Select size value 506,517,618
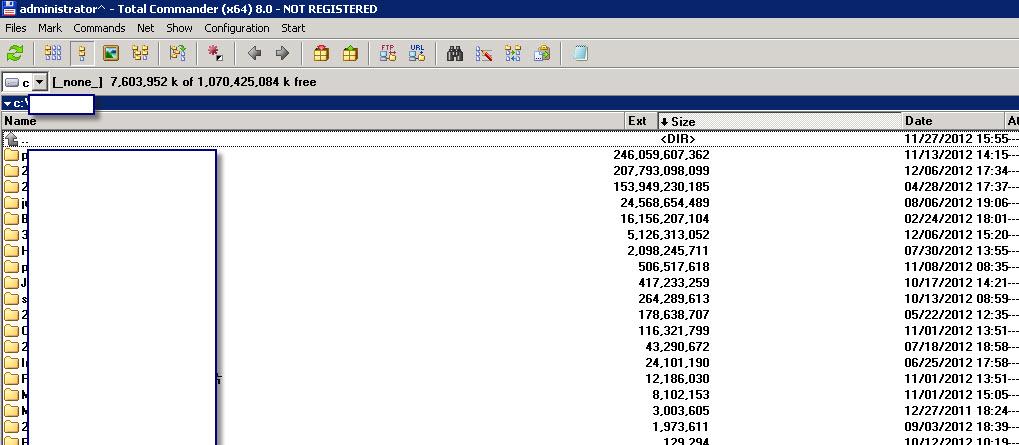Viewport: 1019px width, 445px height. 674,267
